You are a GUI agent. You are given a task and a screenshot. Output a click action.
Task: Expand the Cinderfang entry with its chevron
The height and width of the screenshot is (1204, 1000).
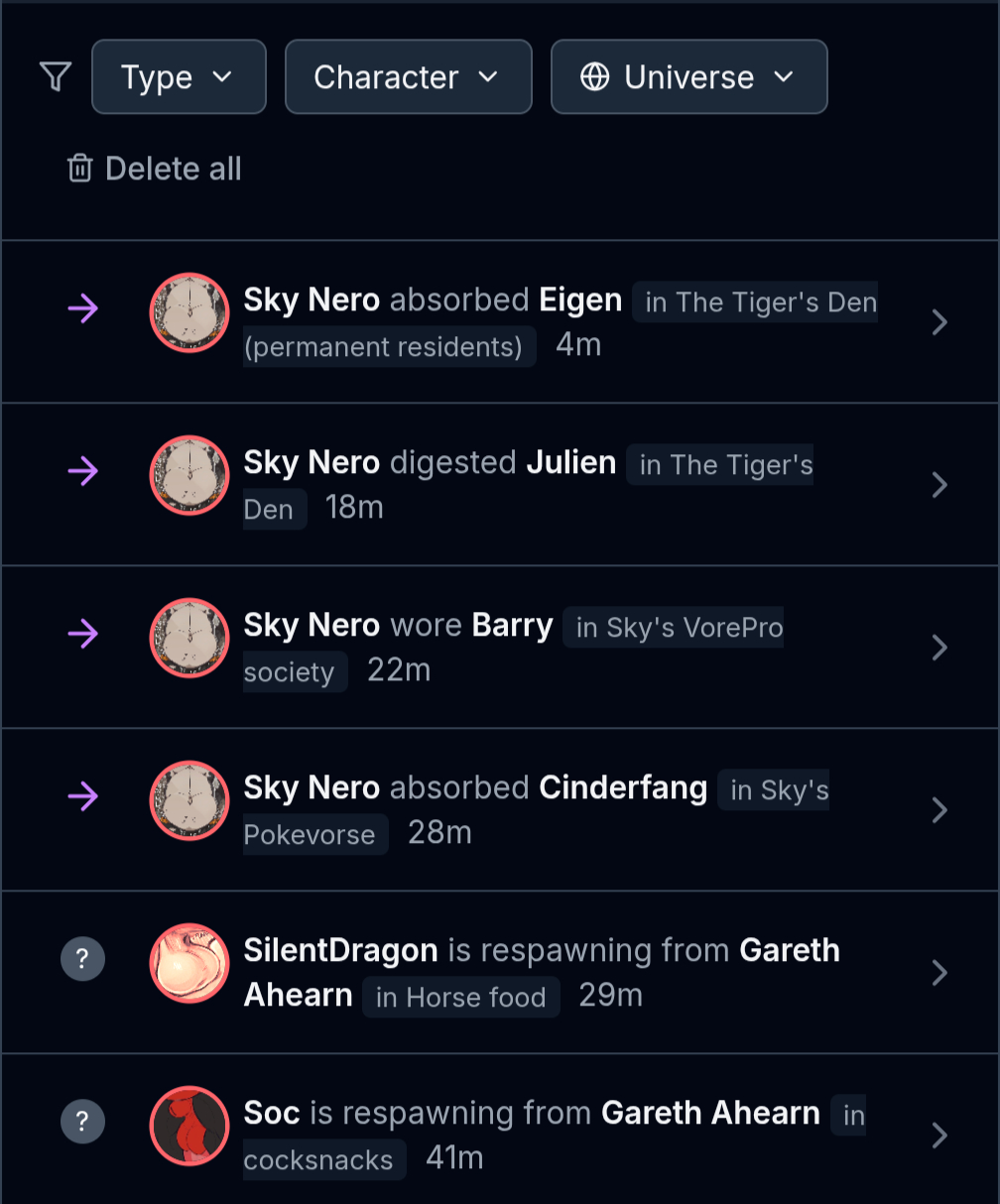click(939, 810)
